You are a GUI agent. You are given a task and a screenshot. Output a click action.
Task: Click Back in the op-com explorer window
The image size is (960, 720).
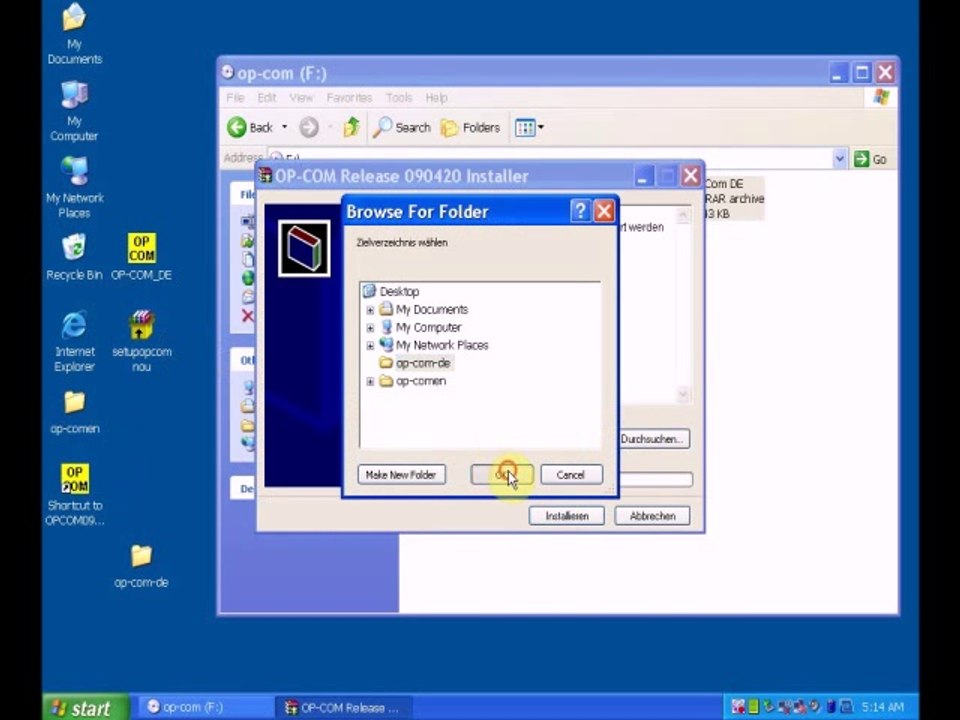click(x=250, y=127)
